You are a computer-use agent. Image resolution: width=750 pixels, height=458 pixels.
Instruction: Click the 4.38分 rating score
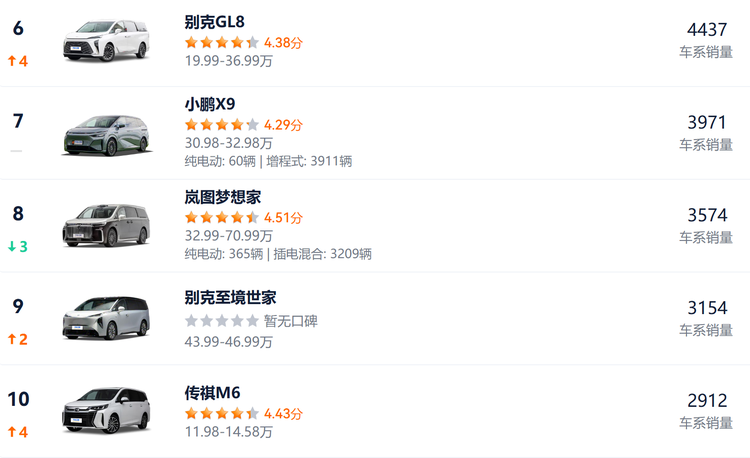pos(283,42)
